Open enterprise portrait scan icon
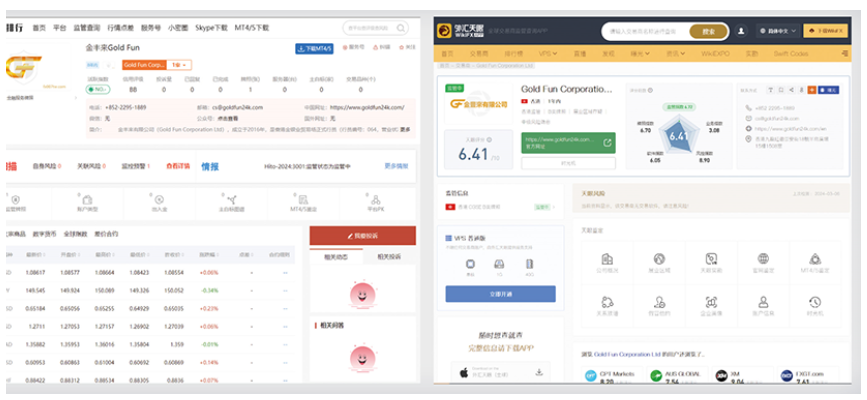The image size is (867, 400). coord(711,302)
